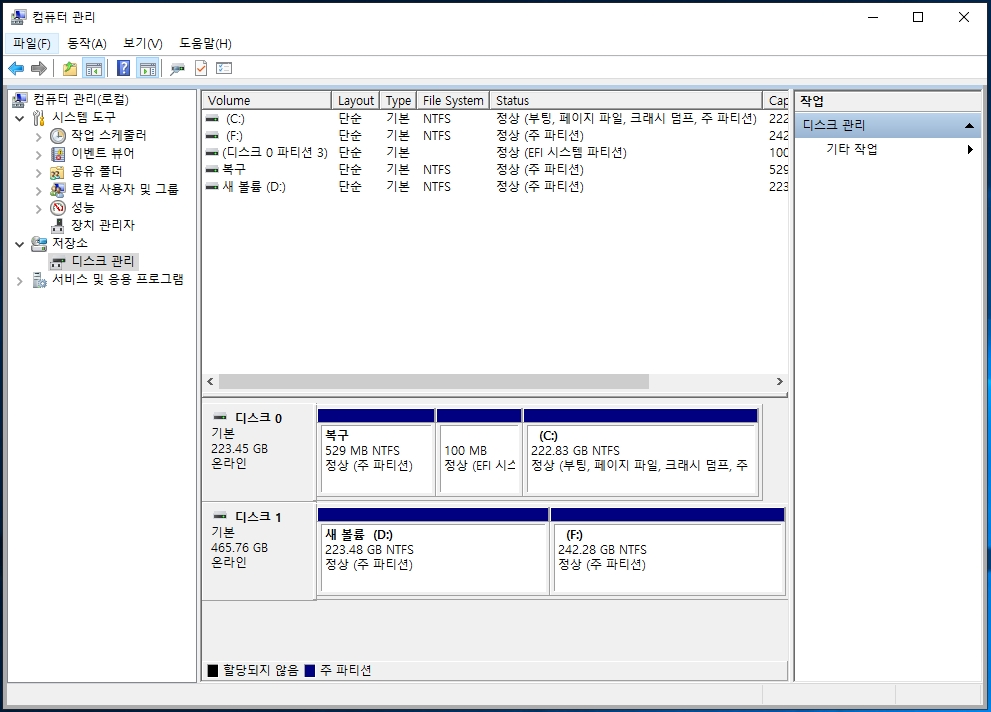
Task: Click the Shared Folders icon in tree
Action: [x=58, y=171]
